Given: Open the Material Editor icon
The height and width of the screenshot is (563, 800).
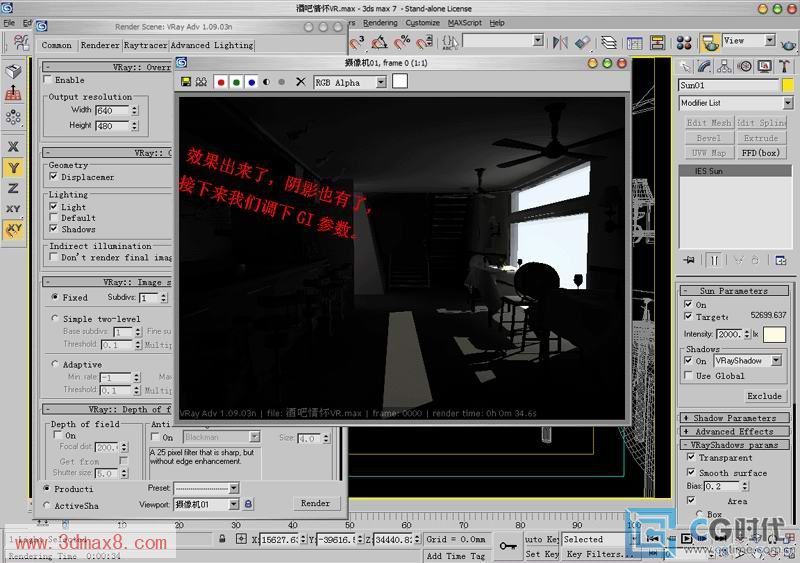Looking at the screenshot, I should [x=684, y=43].
